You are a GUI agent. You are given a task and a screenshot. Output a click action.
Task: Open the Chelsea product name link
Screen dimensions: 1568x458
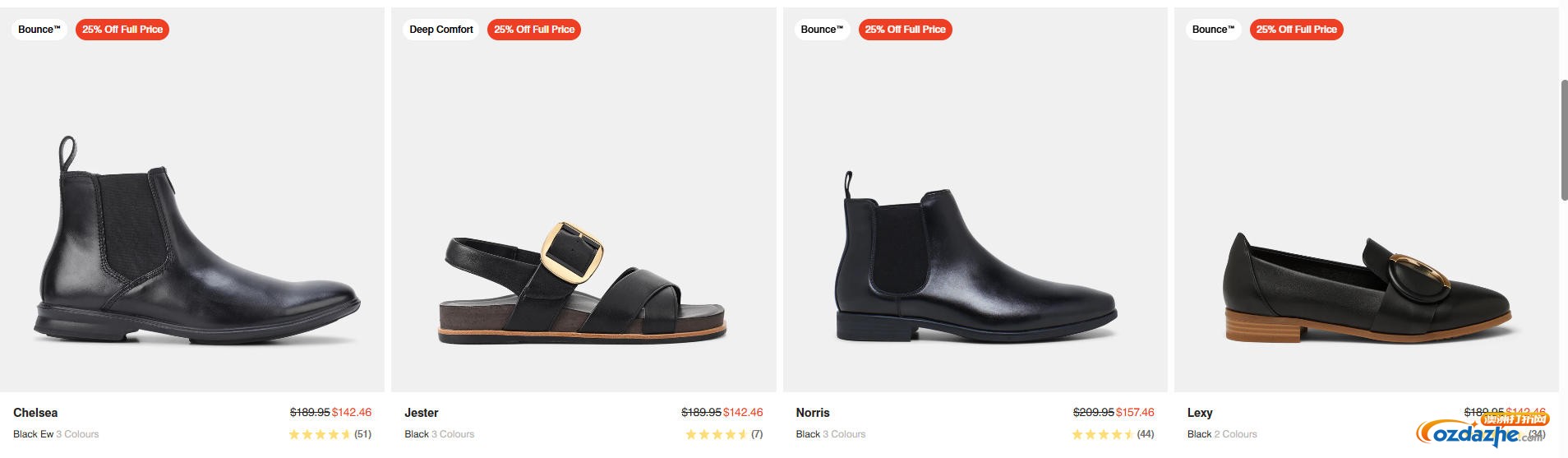pyautogui.click(x=35, y=413)
